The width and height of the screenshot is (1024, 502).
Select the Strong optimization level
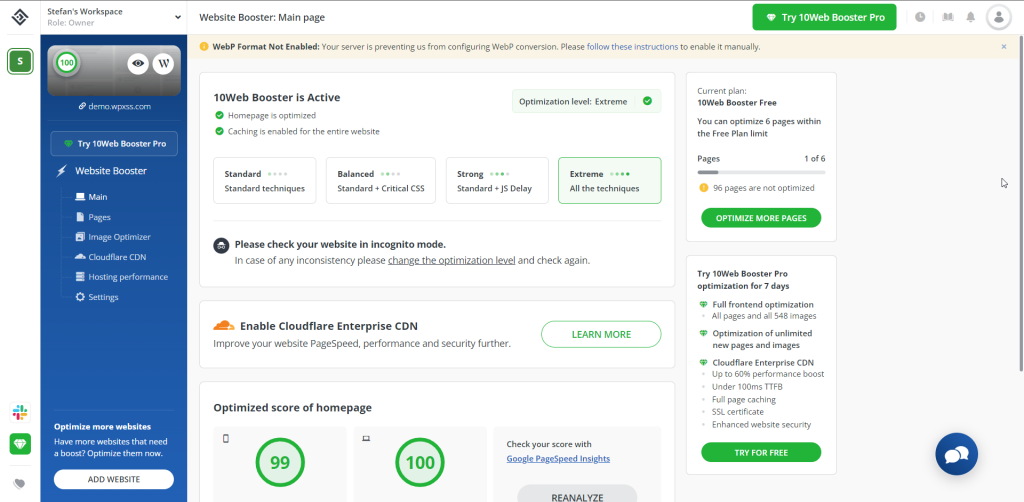pos(497,181)
